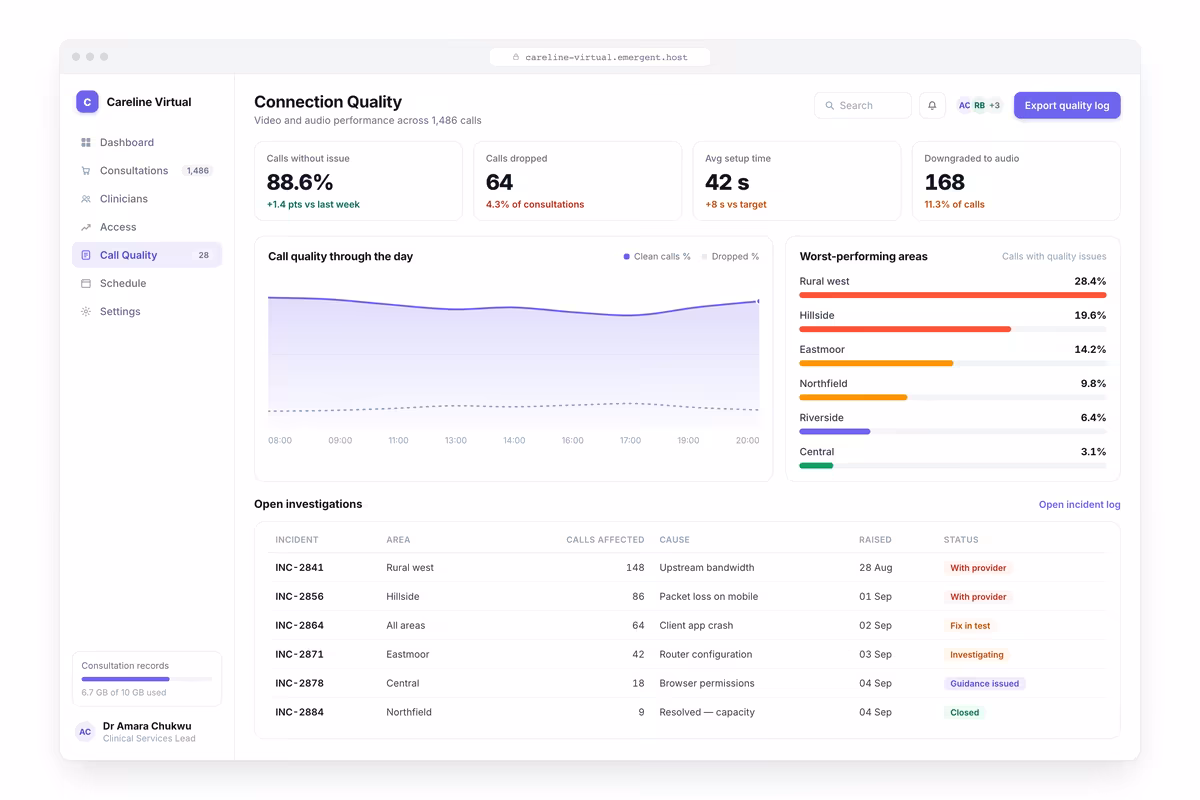Click the Downgraded to audio card
Screen dimensions: 1200x800
(x=1016, y=181)
